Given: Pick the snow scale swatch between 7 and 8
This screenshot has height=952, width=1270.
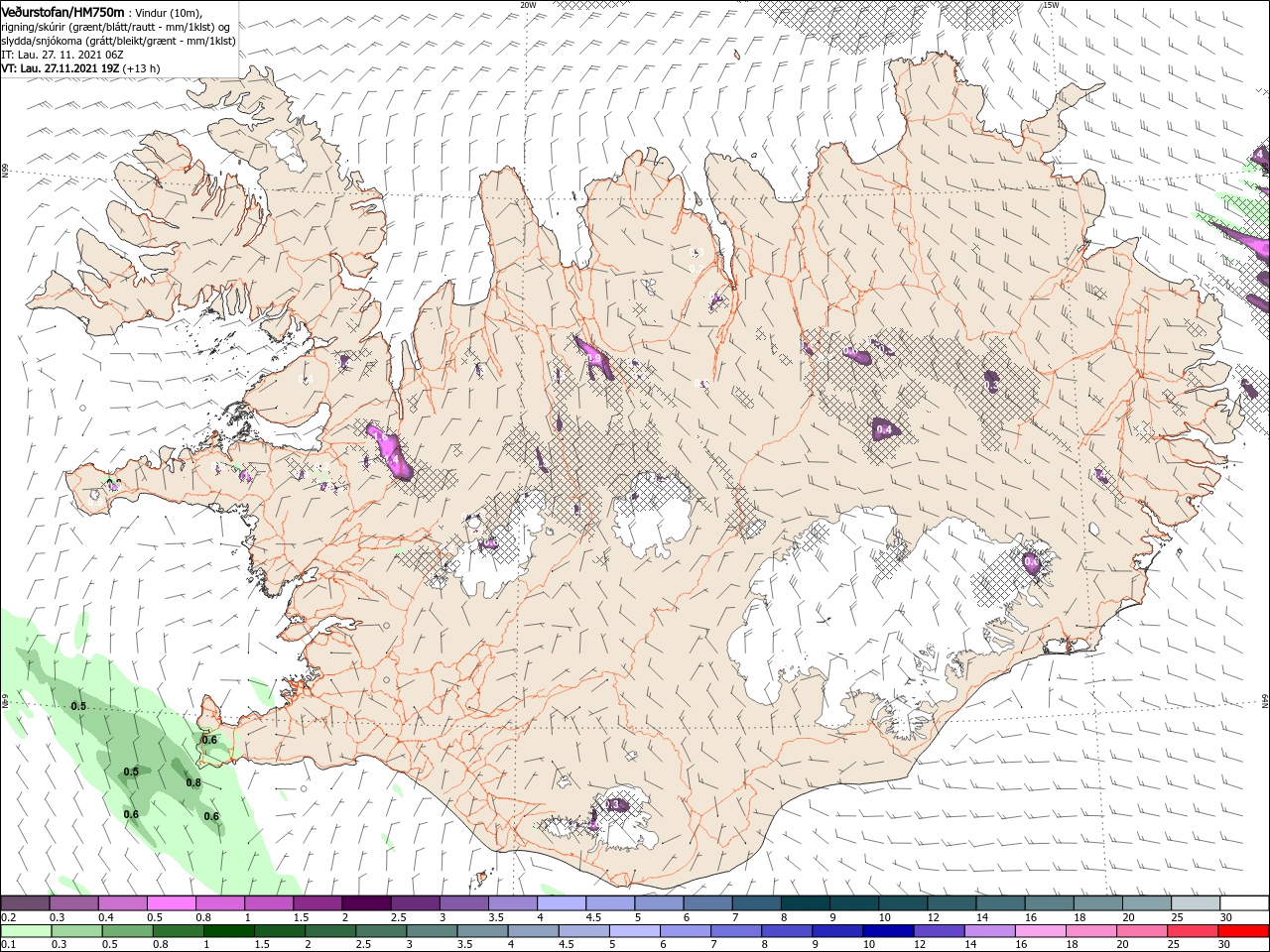Looking at the screenshot, I should click(755, 903).
